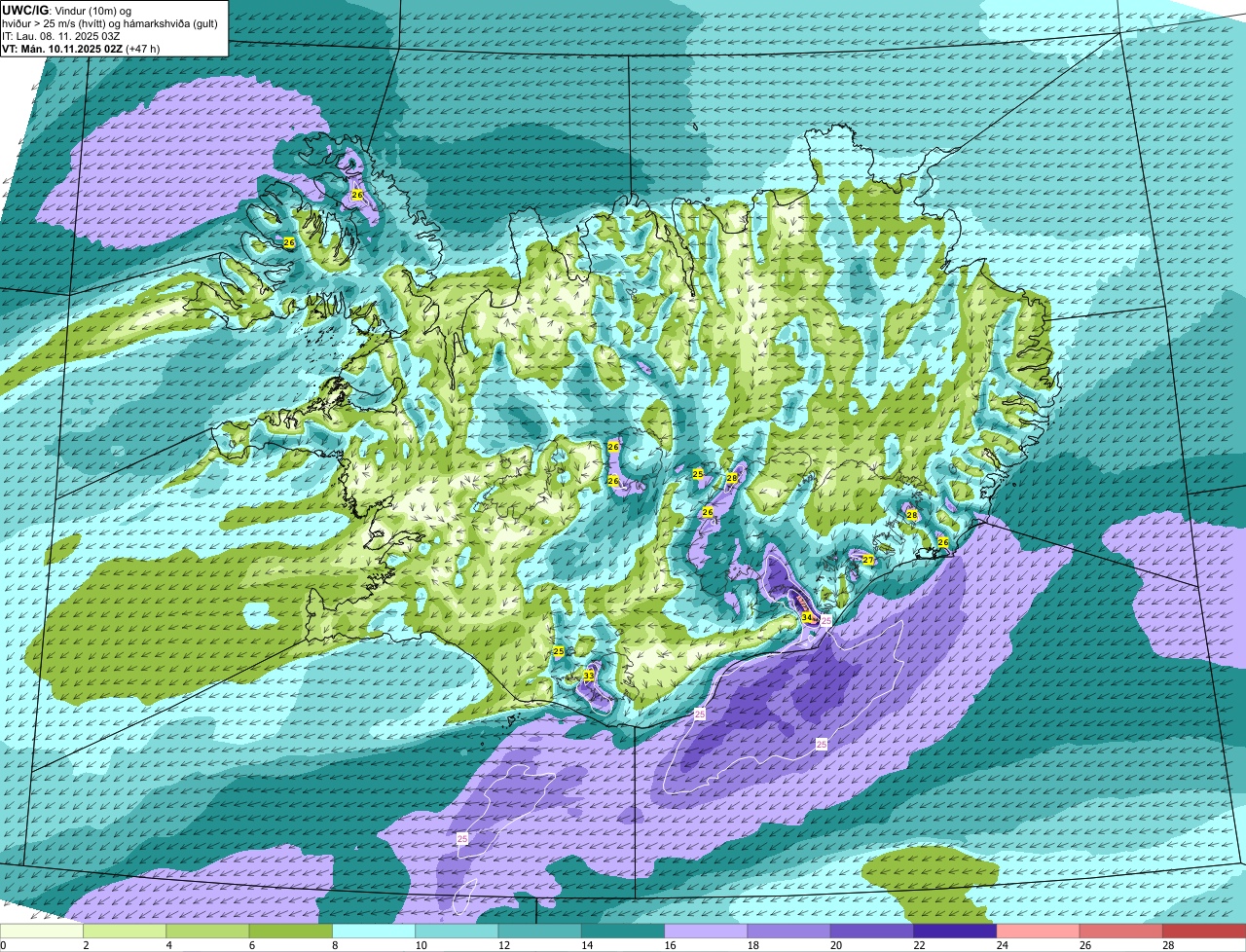
Task: Click the yellow '27' gust label
Action: [x=867, y=560]
